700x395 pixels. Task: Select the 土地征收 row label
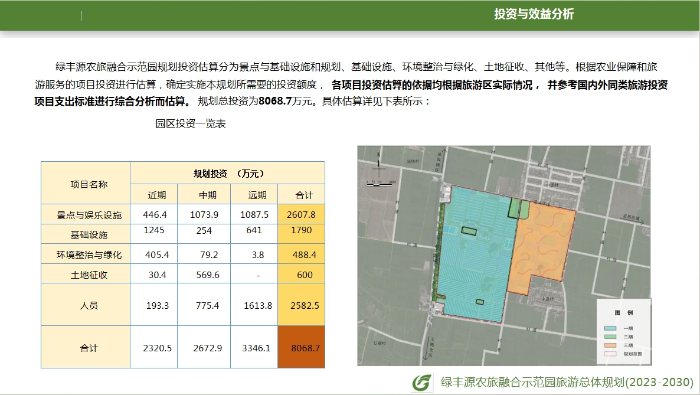pyautogui.click(x=89, y=274)
